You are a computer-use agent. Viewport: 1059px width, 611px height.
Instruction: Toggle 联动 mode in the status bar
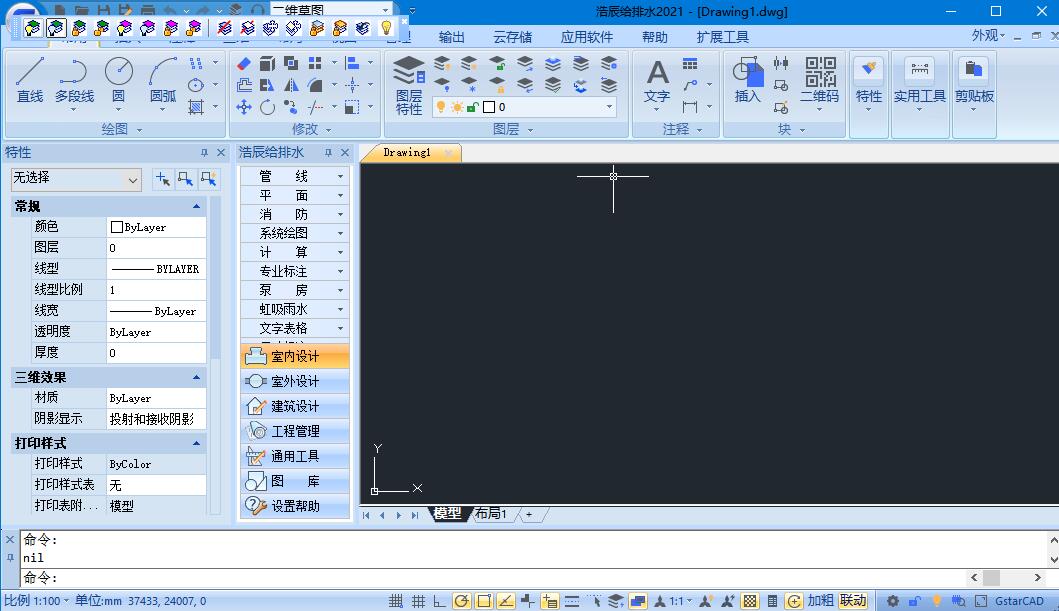tap(851, 600)
